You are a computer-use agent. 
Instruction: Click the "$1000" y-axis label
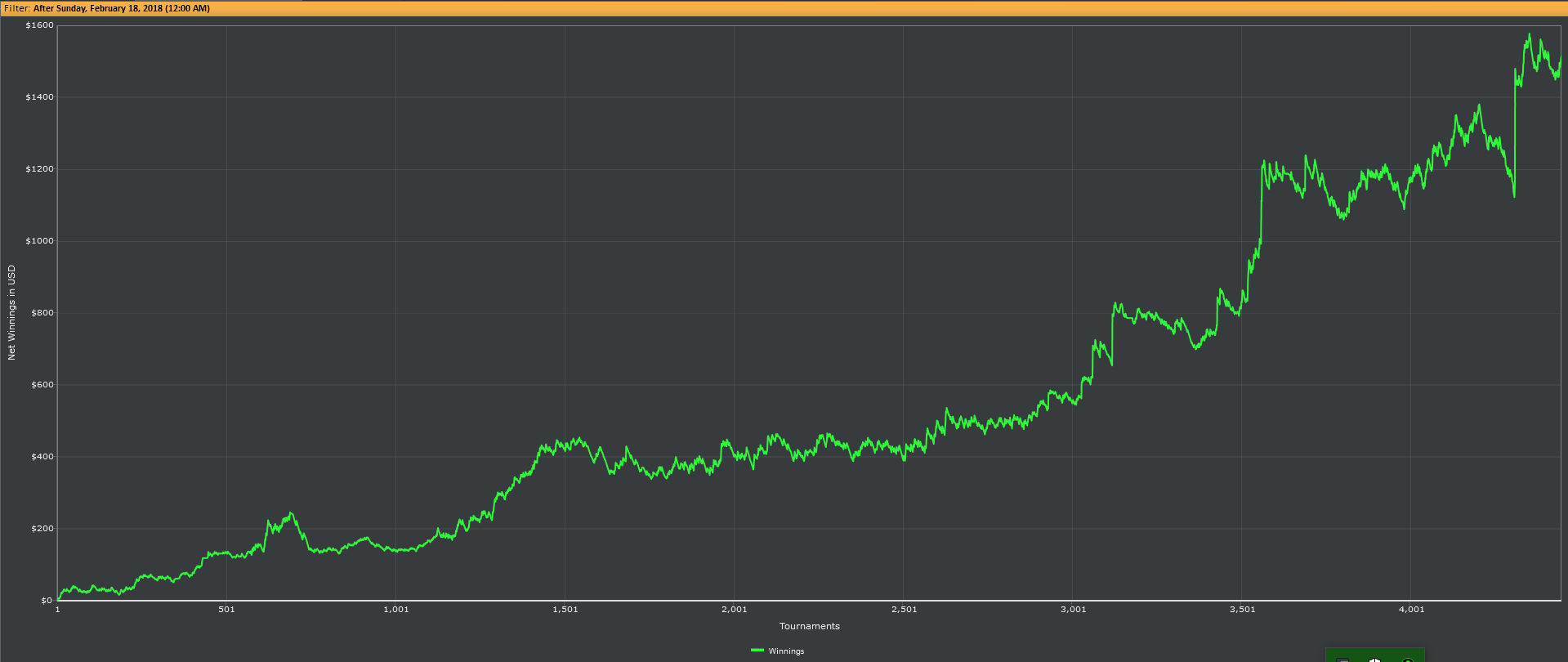[39, 241]
